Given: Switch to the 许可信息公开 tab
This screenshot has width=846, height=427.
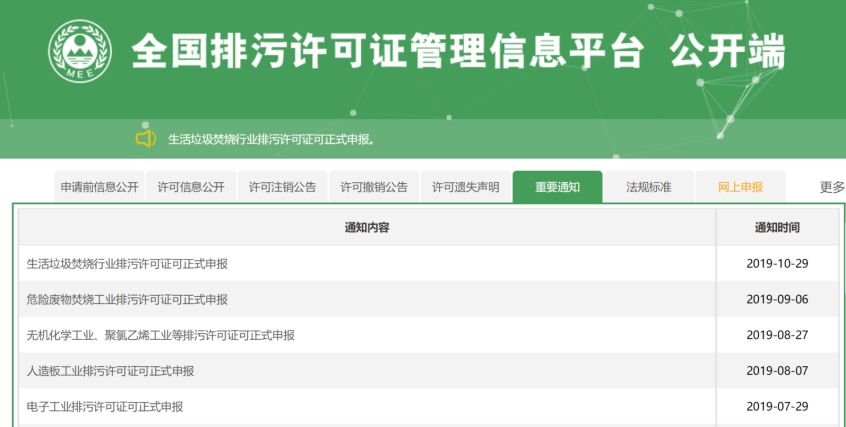Looking at the screenshot, I should [x=191, y=187].
